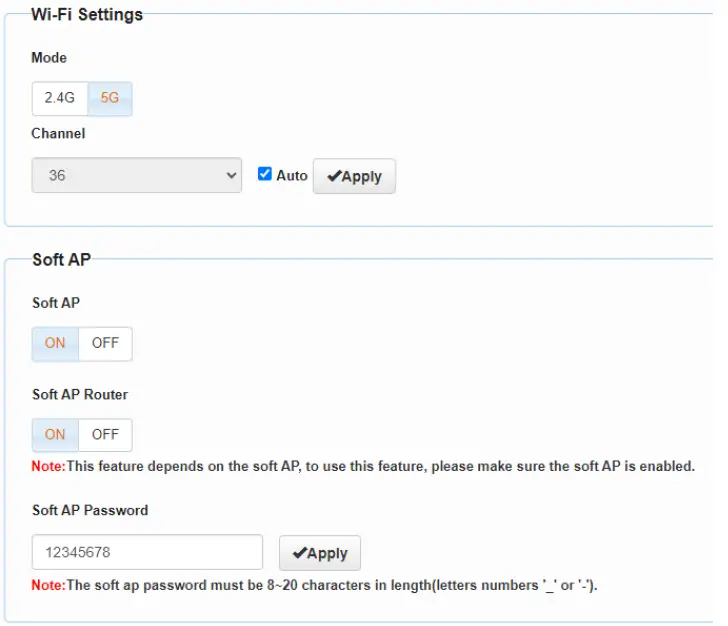The height and width of the screenshot is (626, 728).
Task: Apply the Wi-Fi channel setting
Action: click(354, 176)
